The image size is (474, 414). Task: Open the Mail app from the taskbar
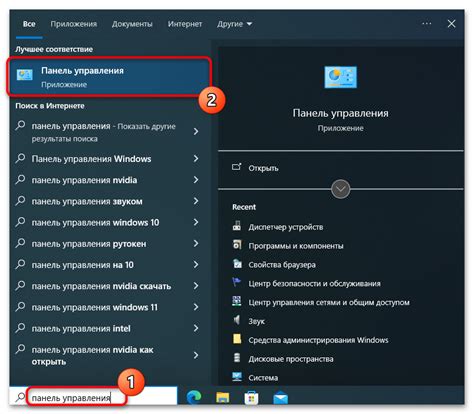tap(281, 398)
